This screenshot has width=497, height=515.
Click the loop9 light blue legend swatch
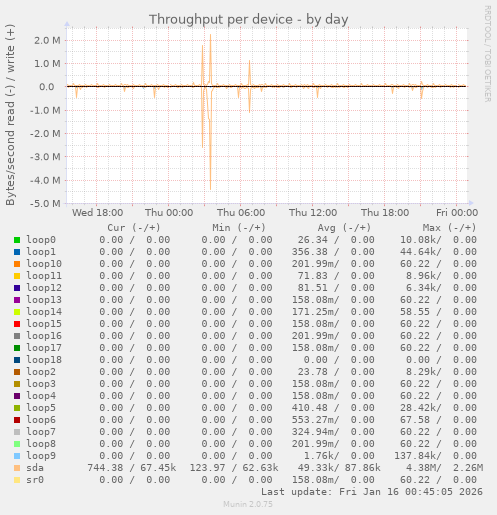(x=17, y=456)
